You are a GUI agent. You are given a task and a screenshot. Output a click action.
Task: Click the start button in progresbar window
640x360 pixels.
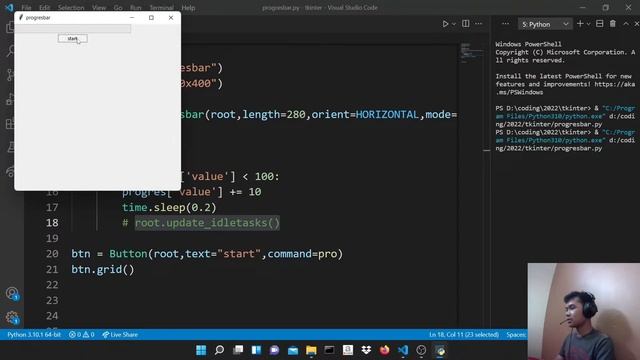click(73, 38)
